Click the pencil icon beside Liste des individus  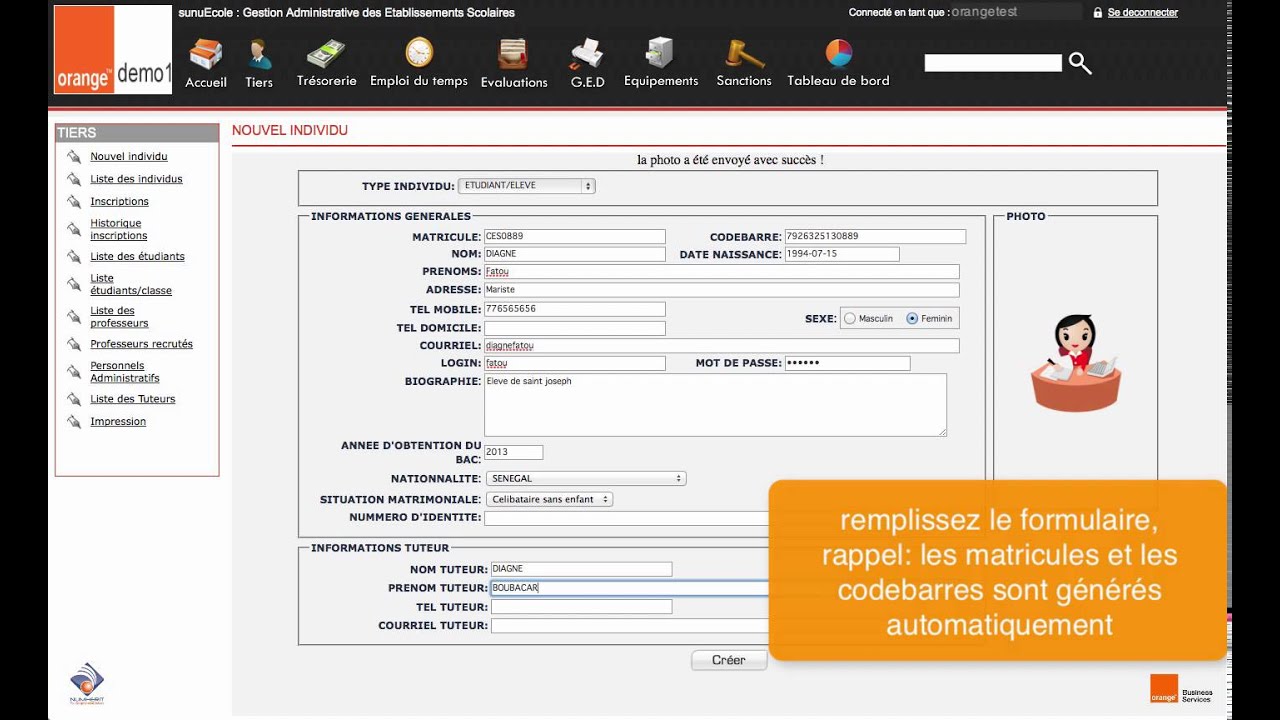tap(73, 179)
